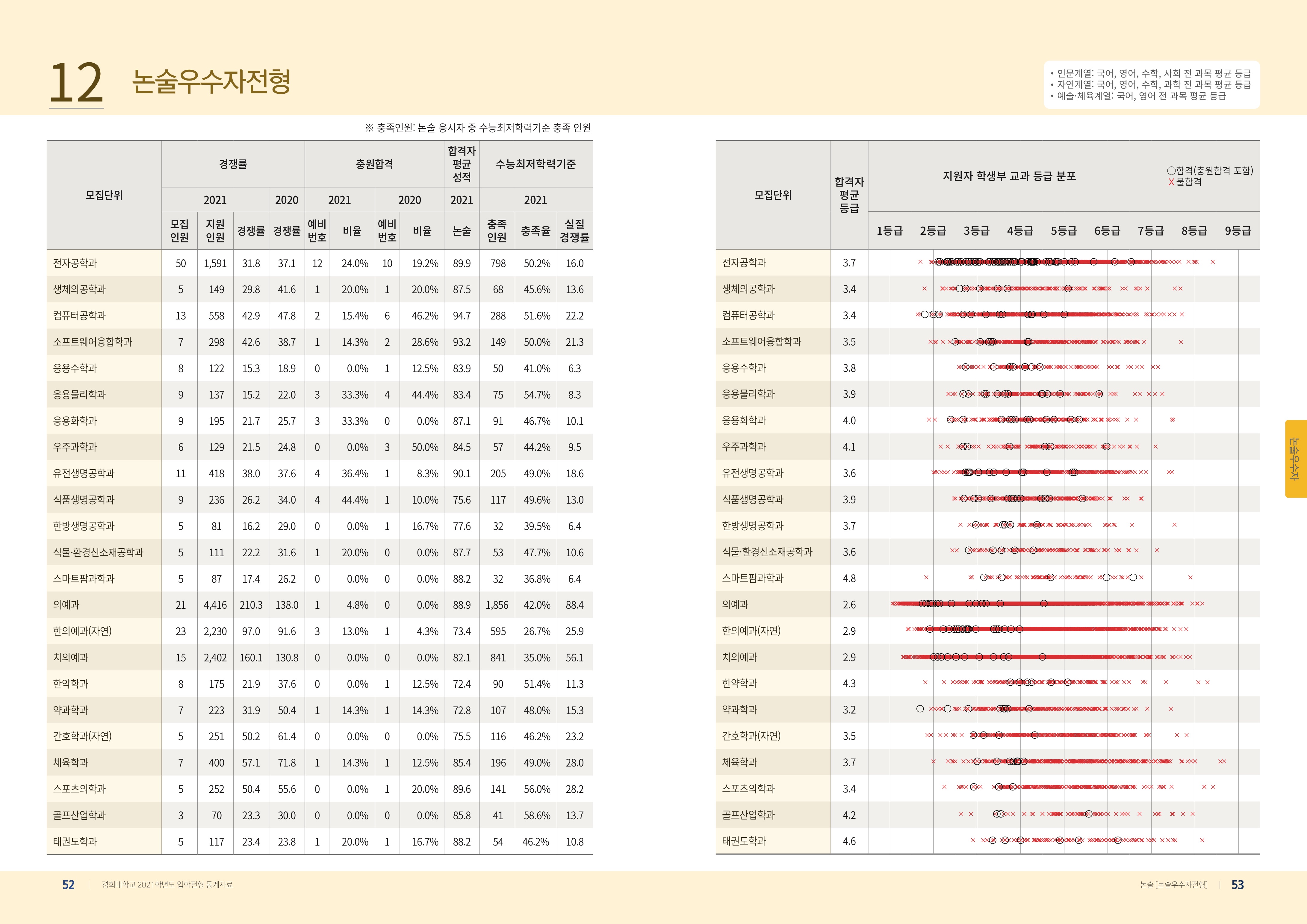The width and height of the screenshot is (1307, 924).
Task: Click the 충원합격 column group header
Action: pos(374,164)
